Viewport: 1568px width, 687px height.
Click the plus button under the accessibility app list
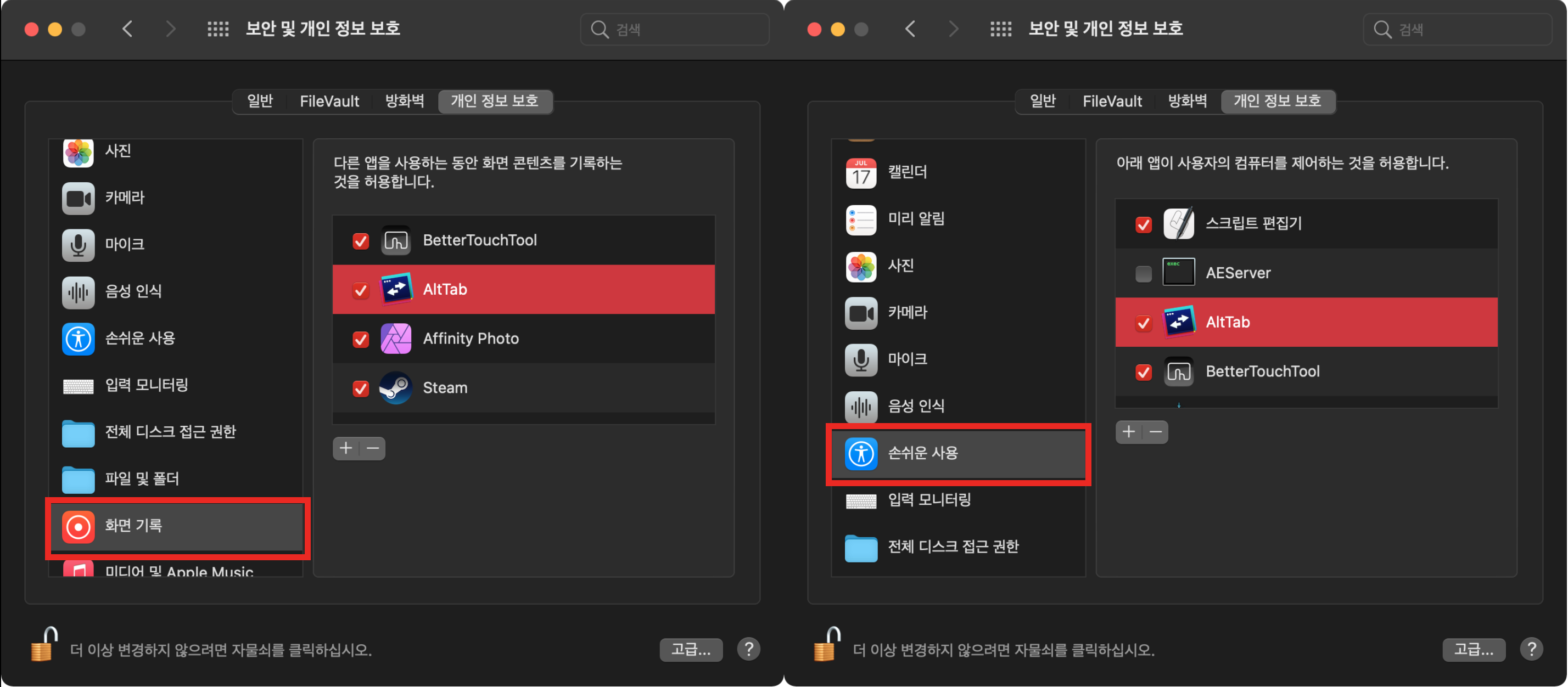(1129, 432)
